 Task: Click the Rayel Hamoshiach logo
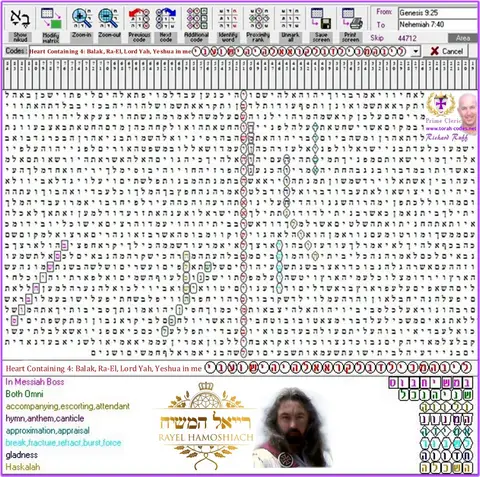[x=206, y=426]
